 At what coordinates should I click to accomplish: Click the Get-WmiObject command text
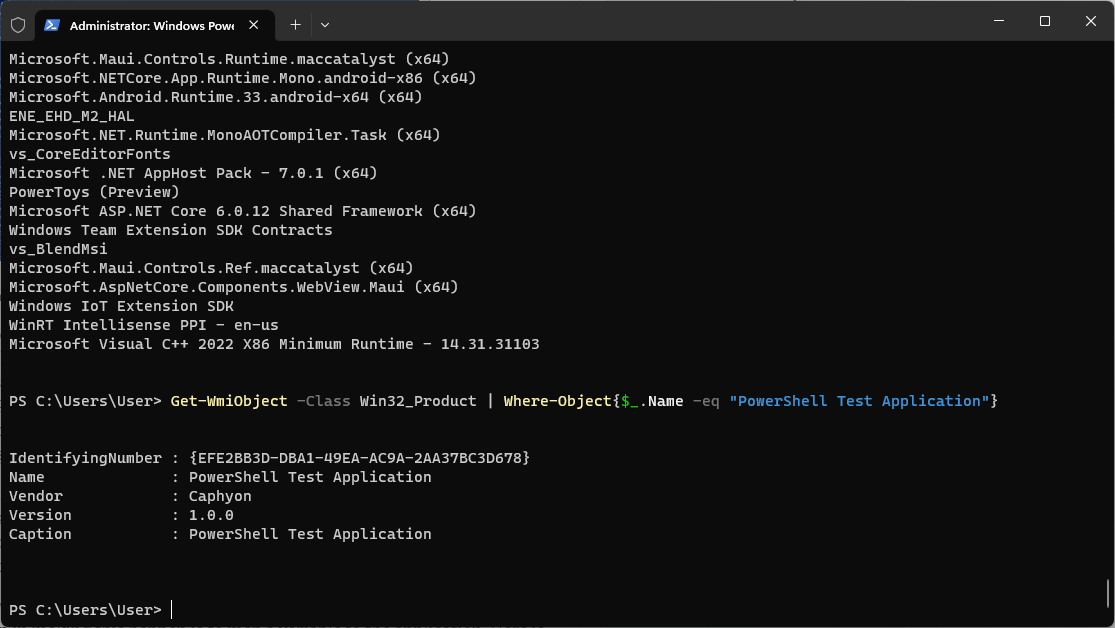click(229, 401)
